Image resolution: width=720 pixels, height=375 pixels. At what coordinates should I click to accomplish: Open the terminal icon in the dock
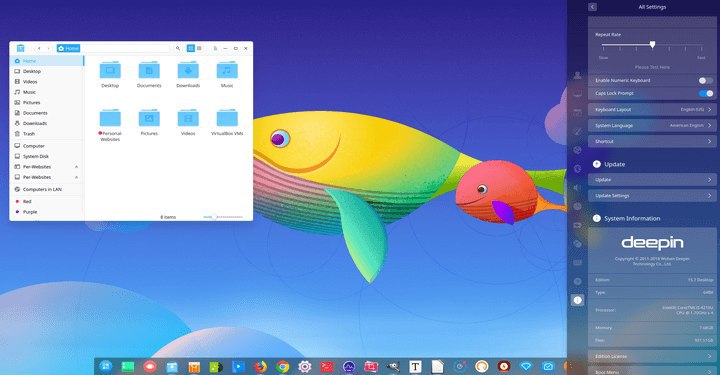[327, 366]
